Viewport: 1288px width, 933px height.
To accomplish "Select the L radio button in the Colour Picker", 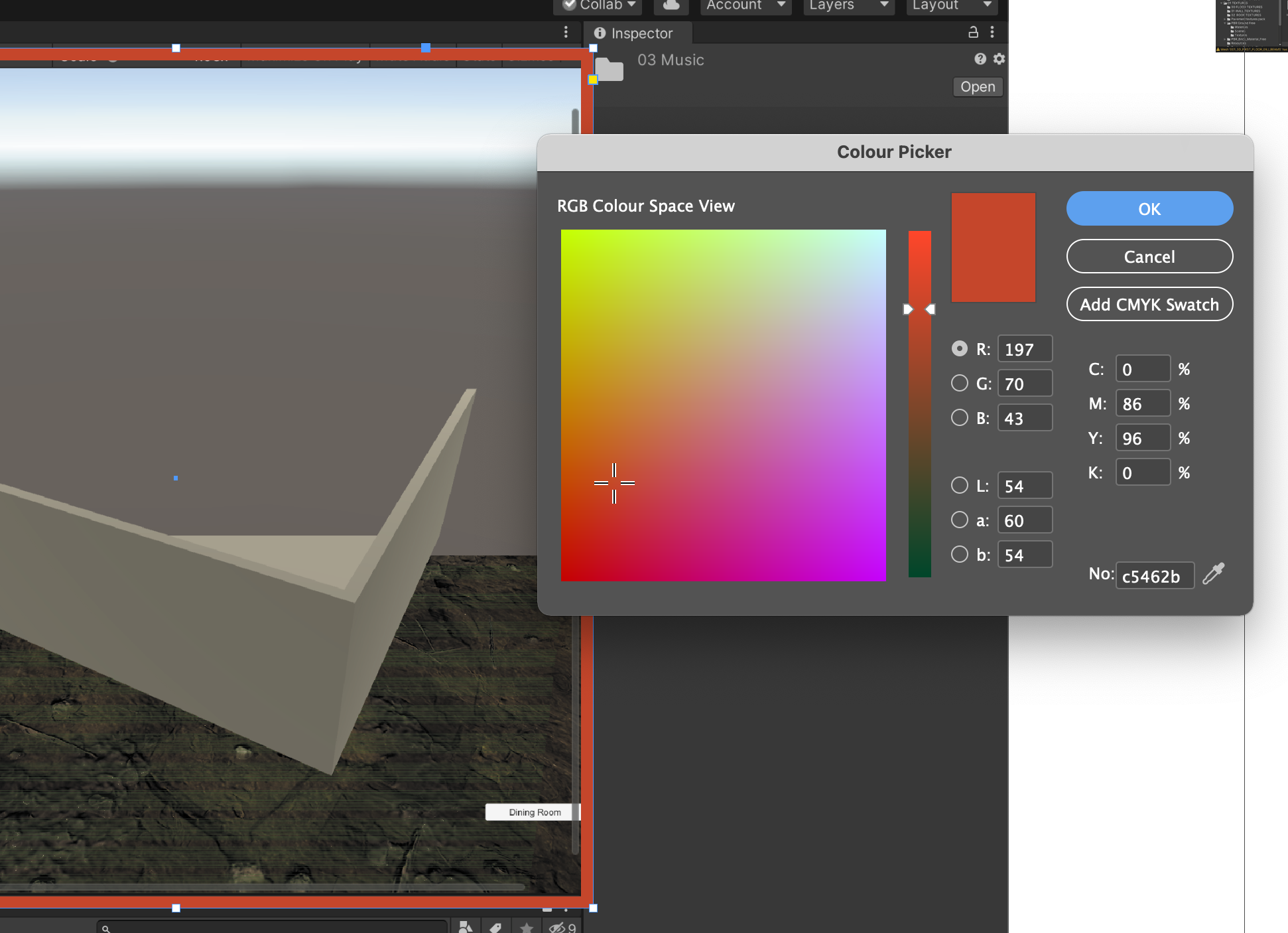I will pos(960,485).
